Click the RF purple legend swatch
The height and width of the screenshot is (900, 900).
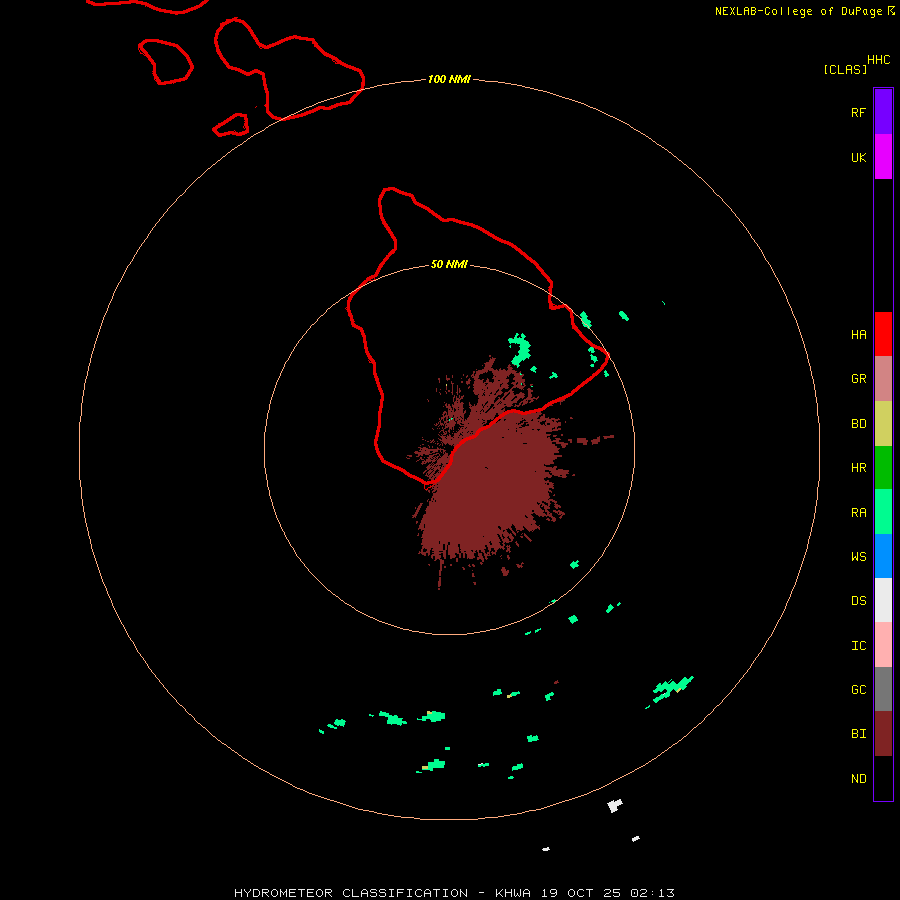[883, 112]
